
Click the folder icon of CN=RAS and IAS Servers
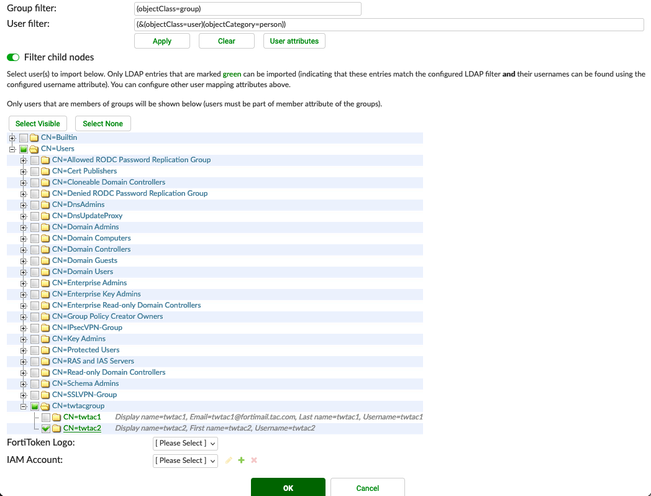pyautogui.click(x=45, y=362)
